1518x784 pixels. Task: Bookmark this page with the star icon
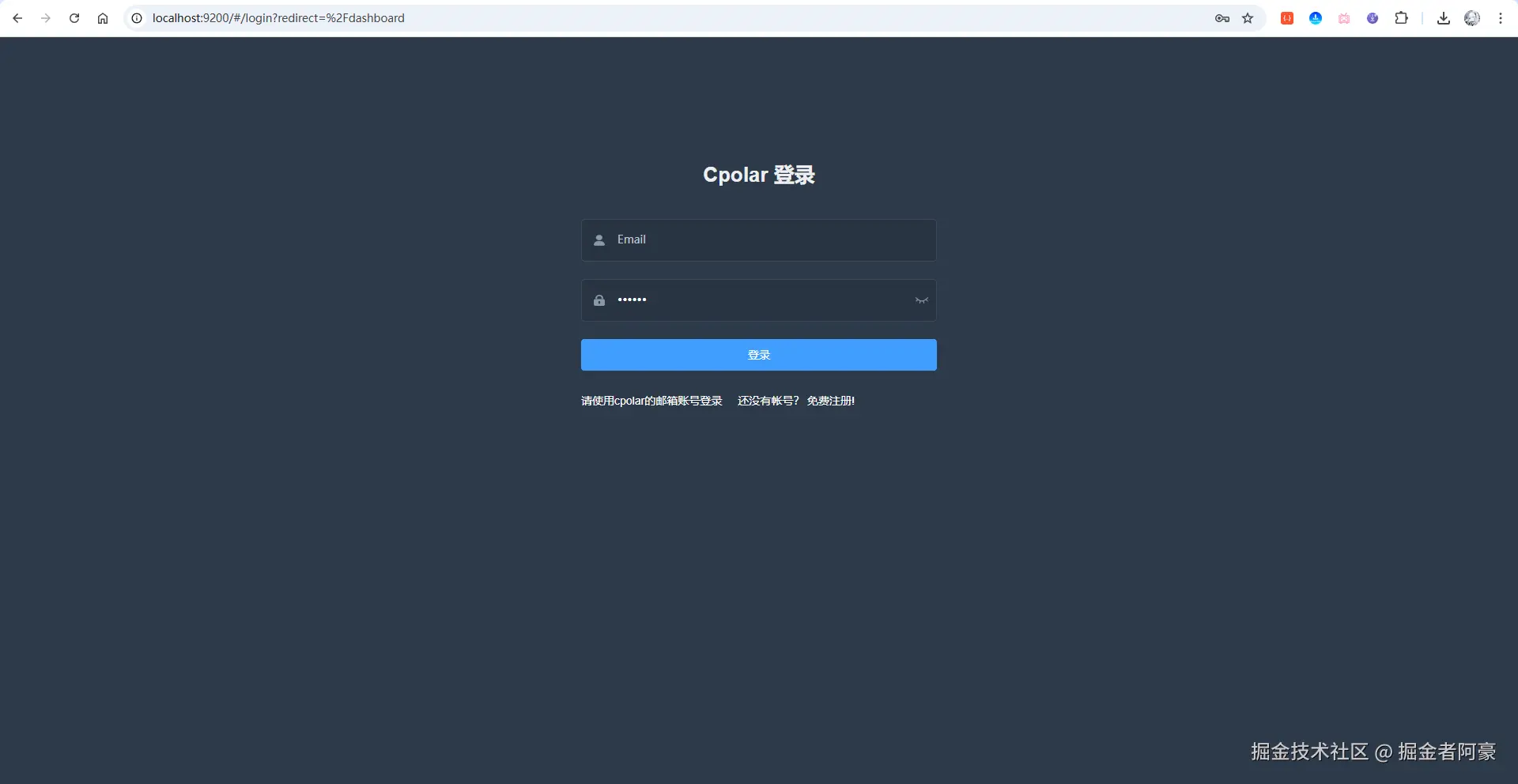point(1248,18)
